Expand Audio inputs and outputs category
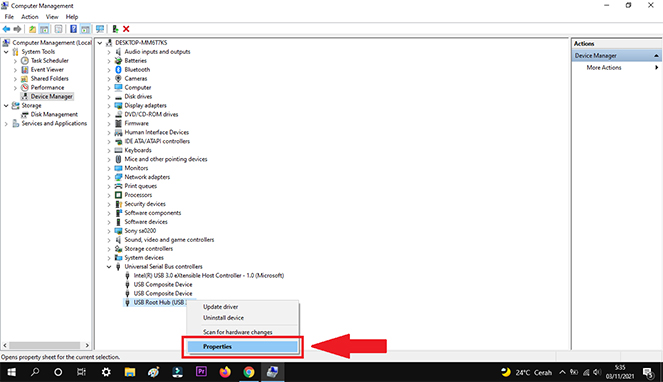The height and width of the screenshot is (382, 663). pyautogui.click(x=109, y=52)
